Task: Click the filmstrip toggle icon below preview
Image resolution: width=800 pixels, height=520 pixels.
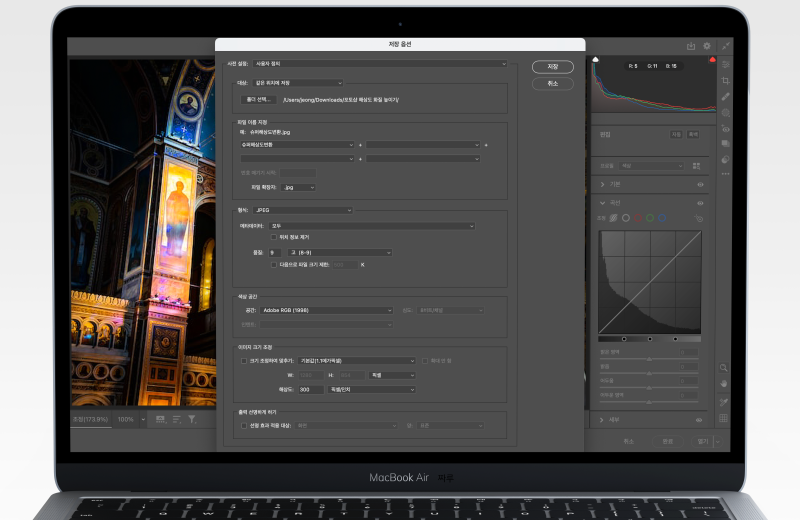Action: pos(161,419)
